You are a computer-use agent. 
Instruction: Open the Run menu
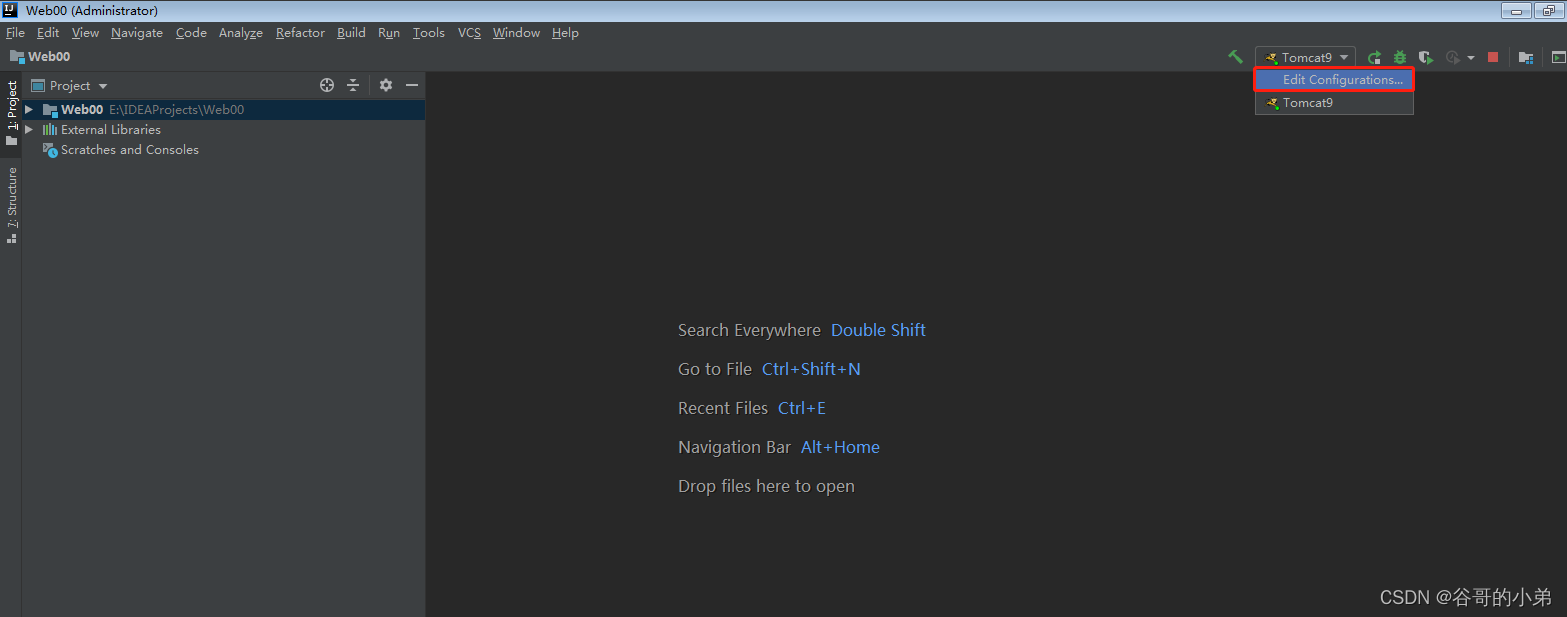(x=389, y=33)
